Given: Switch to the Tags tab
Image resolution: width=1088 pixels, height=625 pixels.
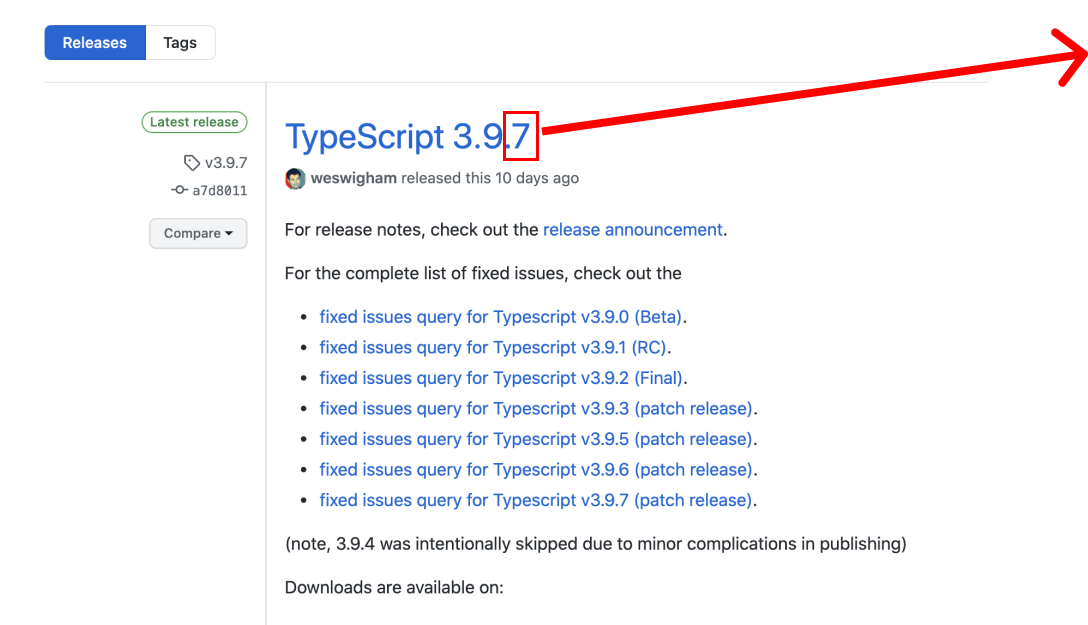Looking at the screenshot, I should point(180,43).
